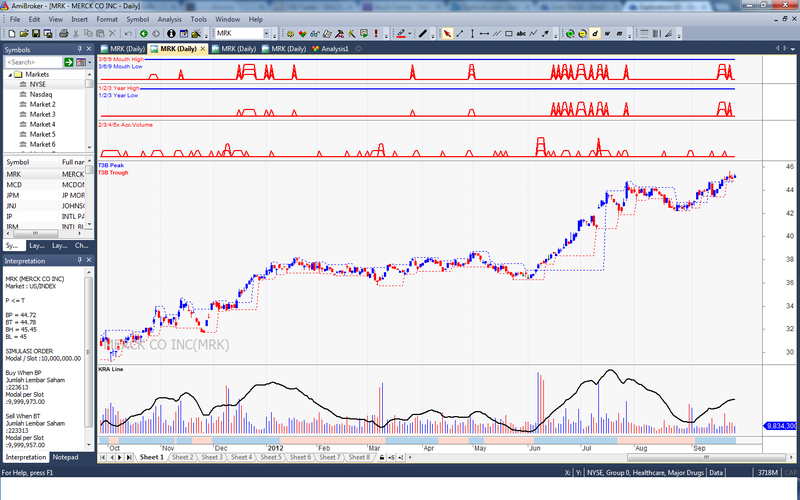Select the JPM symbol row
The height and width of the screenshot is (500, 800).
(x=45, y=195)
